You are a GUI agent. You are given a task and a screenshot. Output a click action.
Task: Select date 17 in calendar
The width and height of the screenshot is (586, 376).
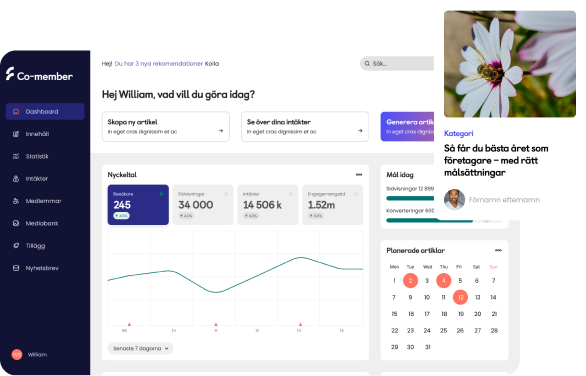(427, 314)
